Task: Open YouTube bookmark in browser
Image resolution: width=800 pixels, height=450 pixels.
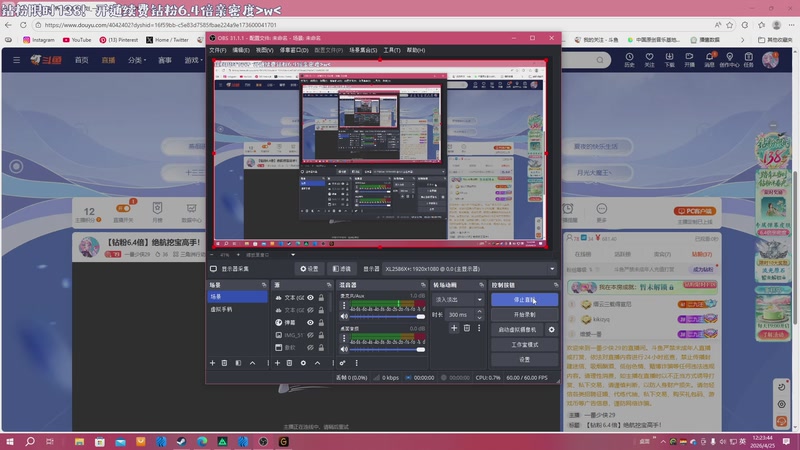Action: point(77,40)
